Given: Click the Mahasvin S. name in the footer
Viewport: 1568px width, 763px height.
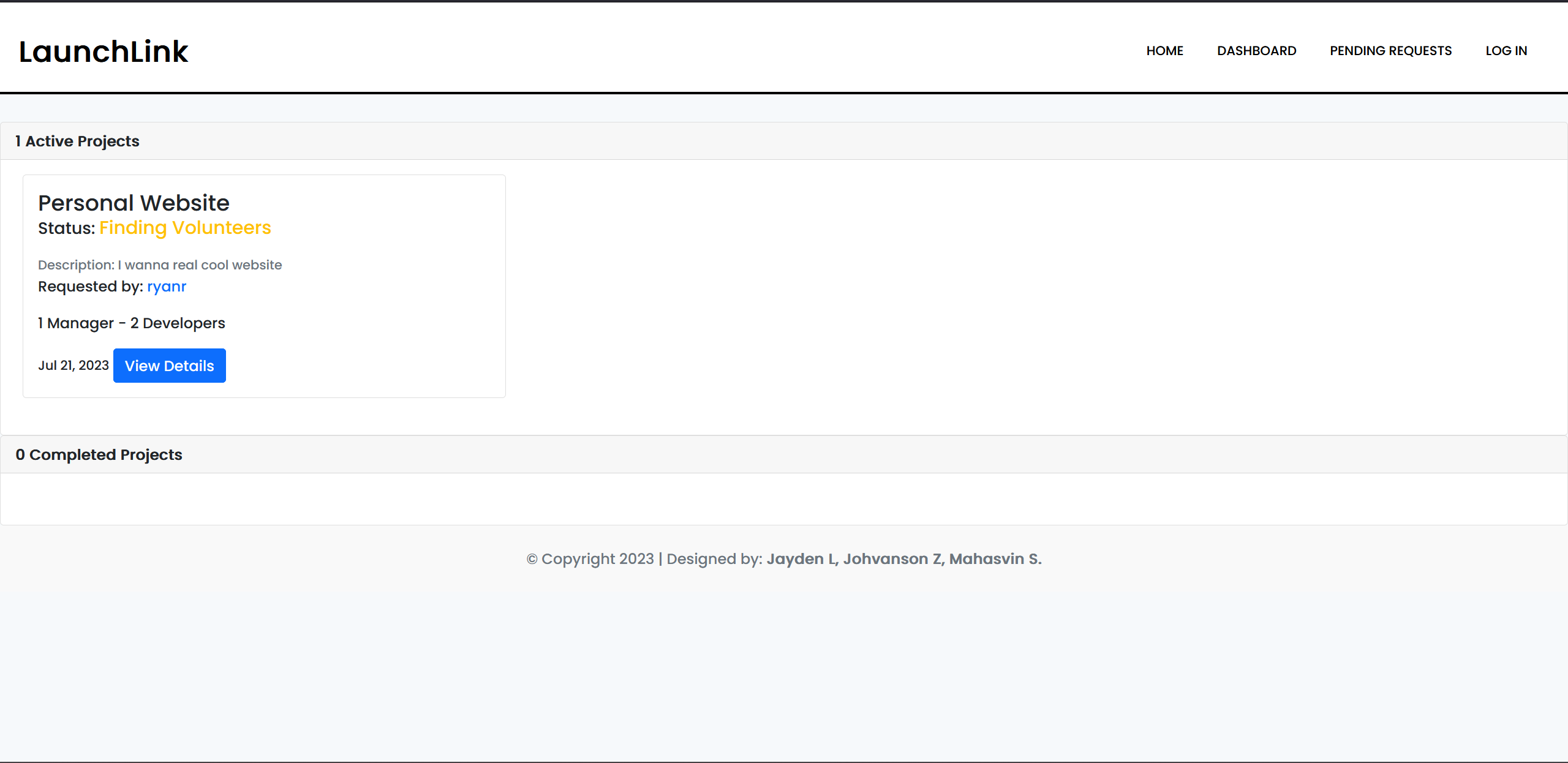Looking at the screenshot, I should point(995,559).
